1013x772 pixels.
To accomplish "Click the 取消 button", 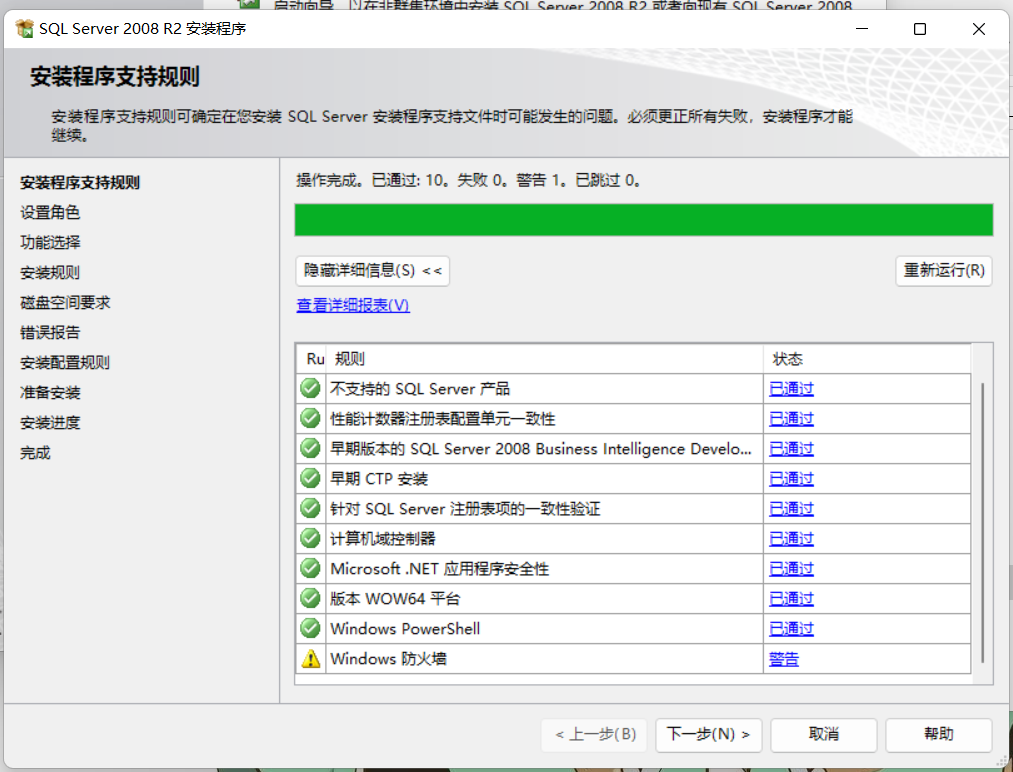I will tap(823, 735).
